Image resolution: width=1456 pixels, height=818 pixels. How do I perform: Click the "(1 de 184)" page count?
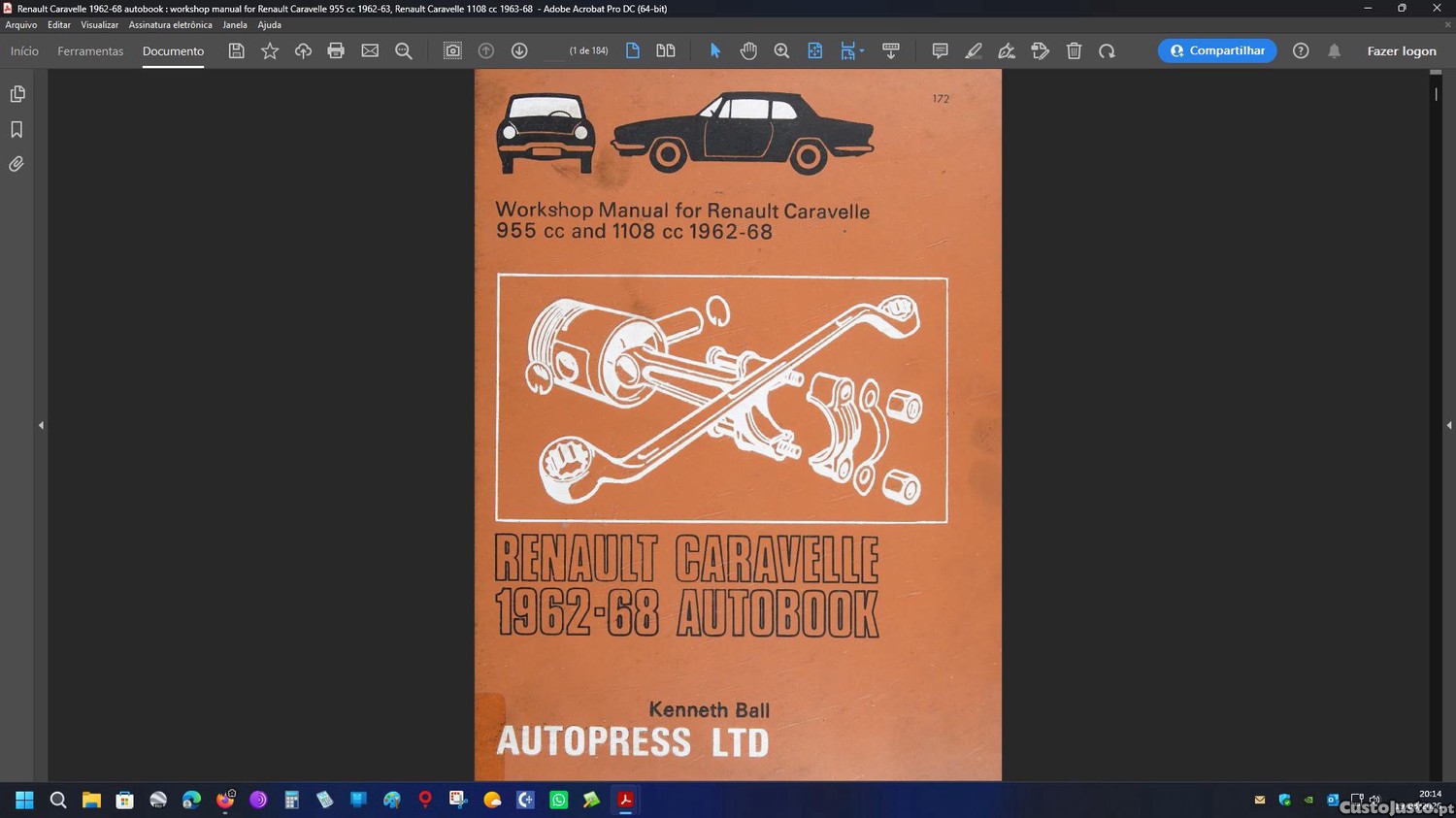point(588,50)
